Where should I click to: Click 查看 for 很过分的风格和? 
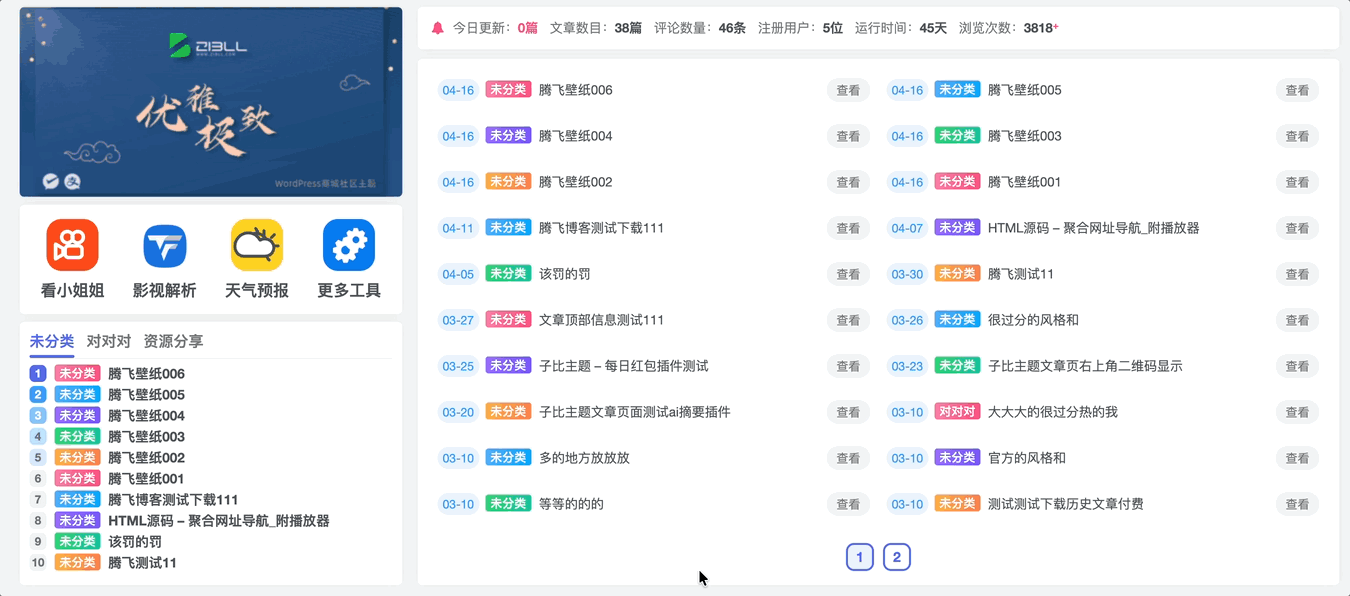pyautogui.click(x=1297, y=320)
